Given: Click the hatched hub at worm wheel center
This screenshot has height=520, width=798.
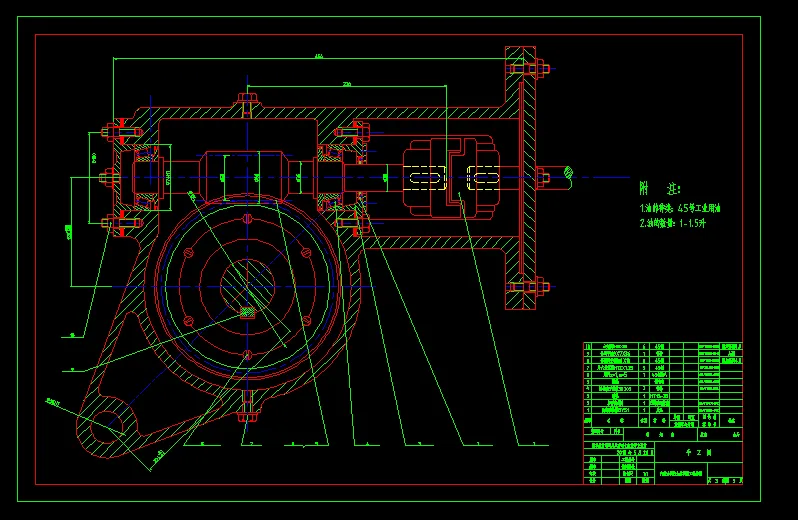Looking at the screenshot, I should (247, 286).
